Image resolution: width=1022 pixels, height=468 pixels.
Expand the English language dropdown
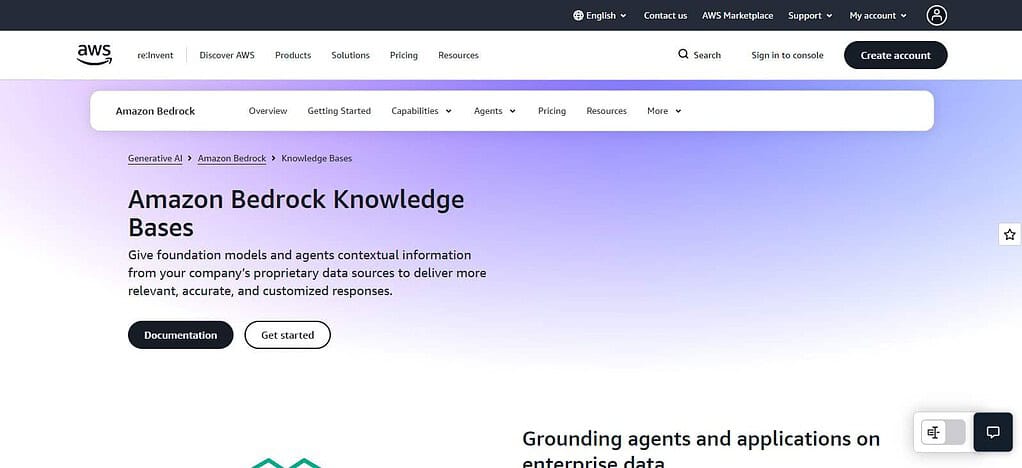(x=600, y=16)
